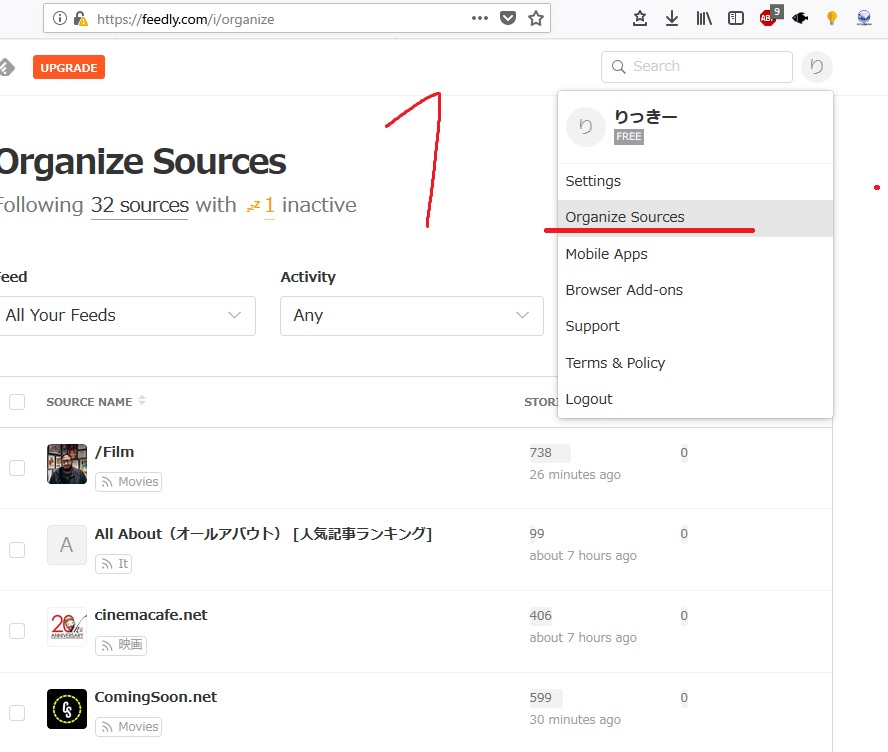Click the /Film source thumbnail

coord(67,464)
